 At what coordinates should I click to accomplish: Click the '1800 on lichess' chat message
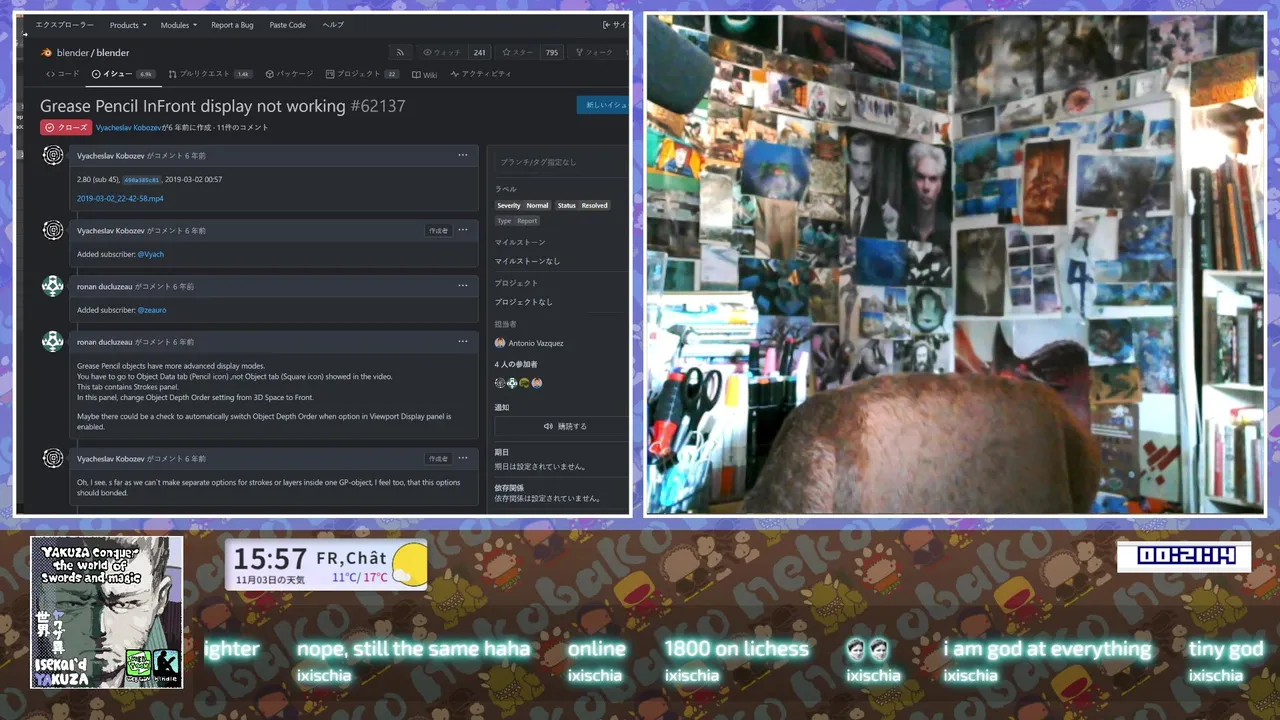(x=737, y=649)
